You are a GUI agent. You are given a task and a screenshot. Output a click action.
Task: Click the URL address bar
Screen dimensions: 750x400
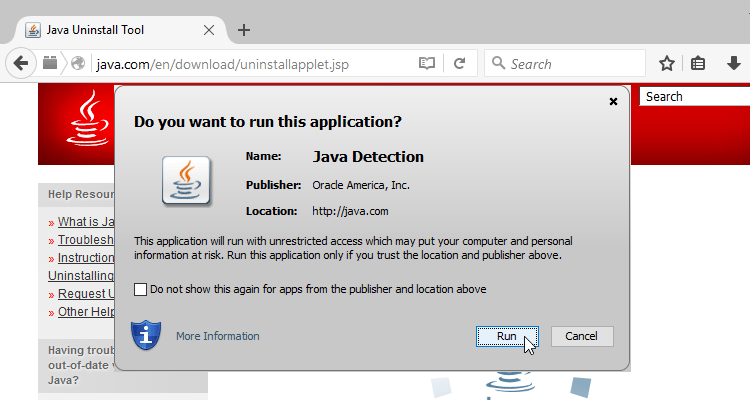pyautogui.click(x=254, y=64)
